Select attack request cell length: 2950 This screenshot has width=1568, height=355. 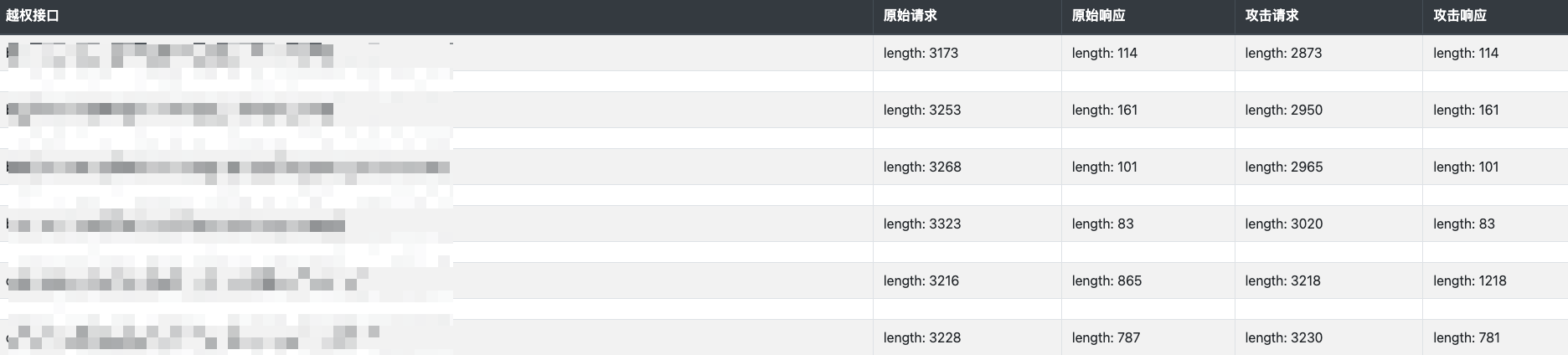click(x=1284, y=110)
